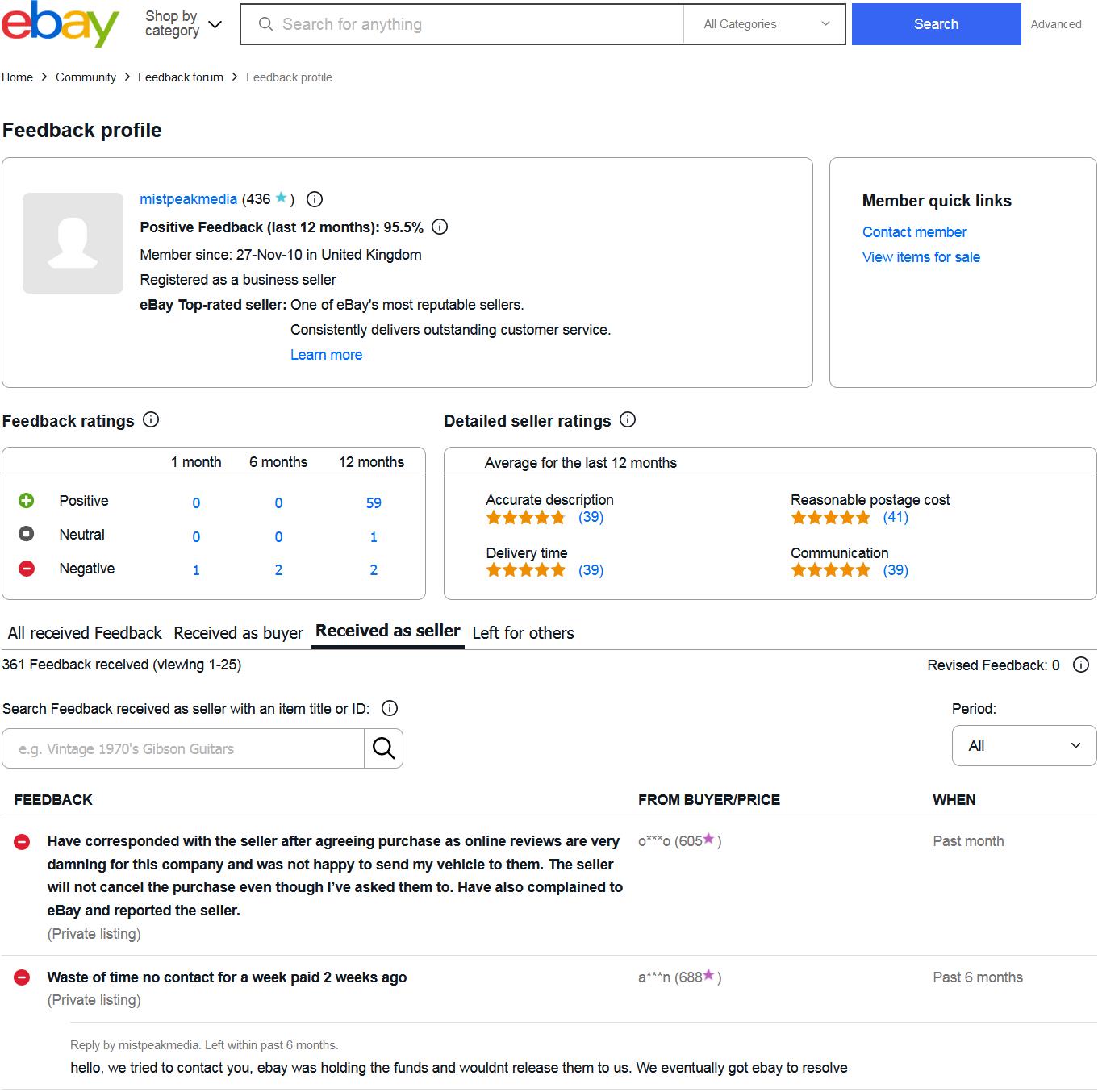Open the Period dropdown set to All
The image size is (1098, 1092).
[1024, 746]
